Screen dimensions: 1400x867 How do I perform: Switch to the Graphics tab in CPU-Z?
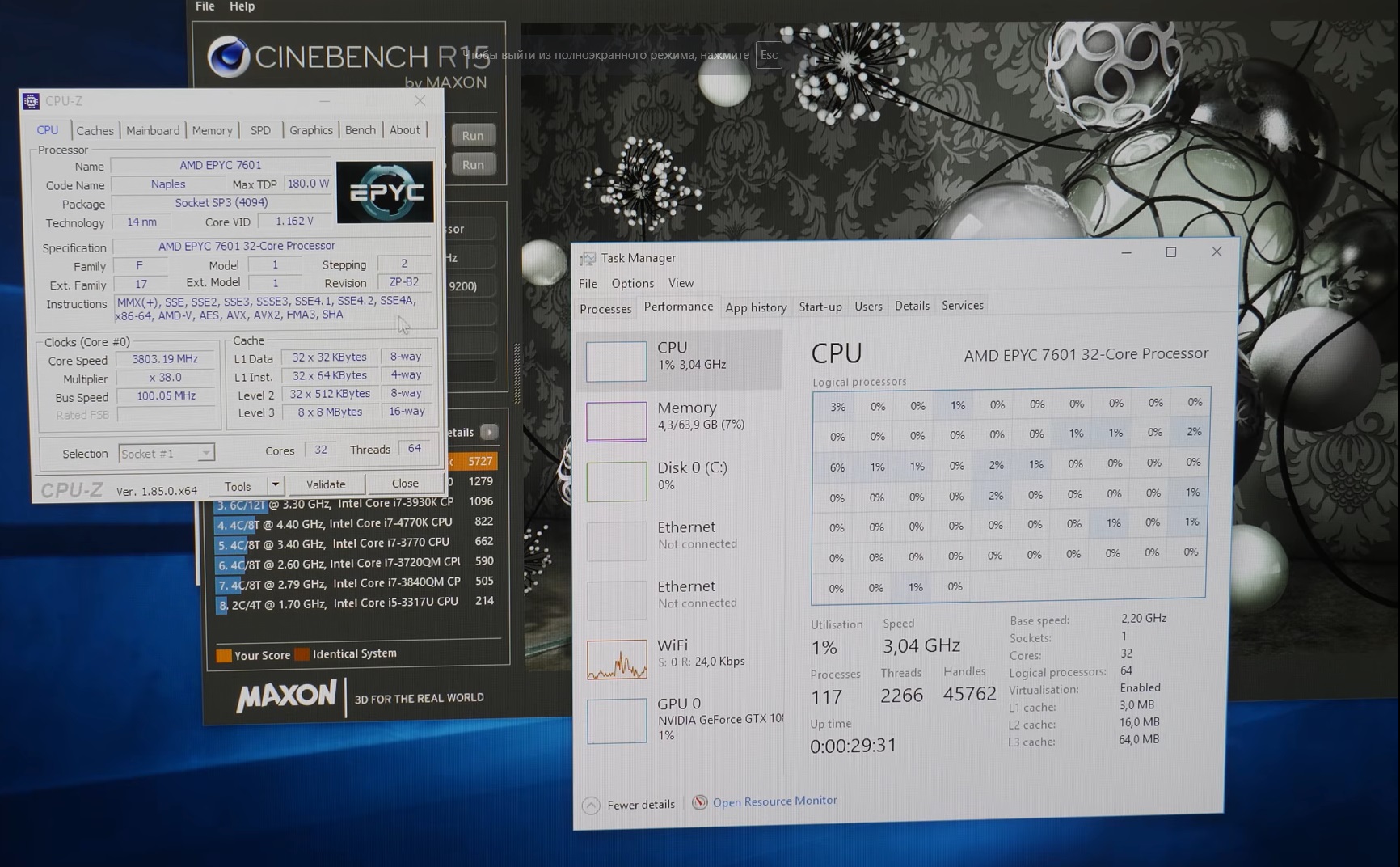click(311, 129)
